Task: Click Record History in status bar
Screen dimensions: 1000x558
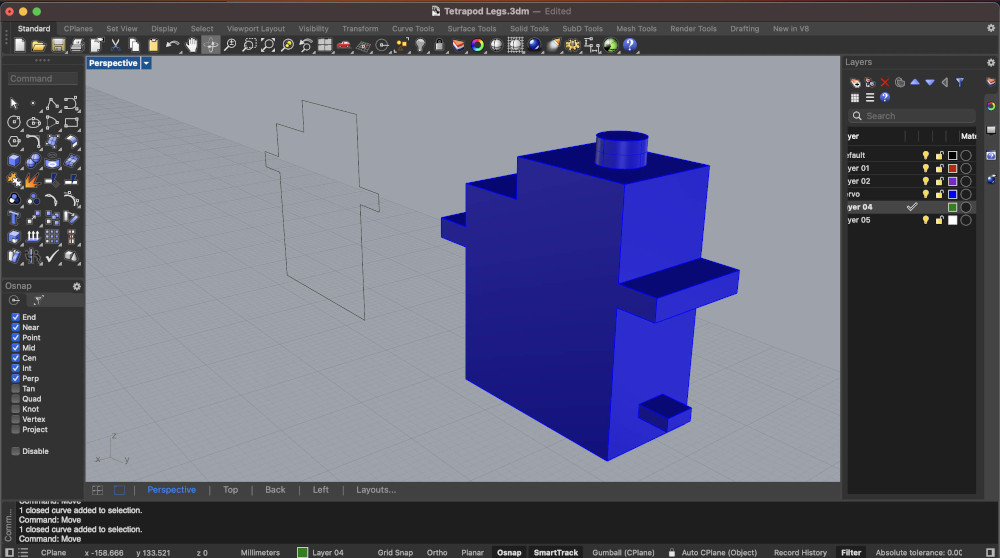Action: coord(800,552)
